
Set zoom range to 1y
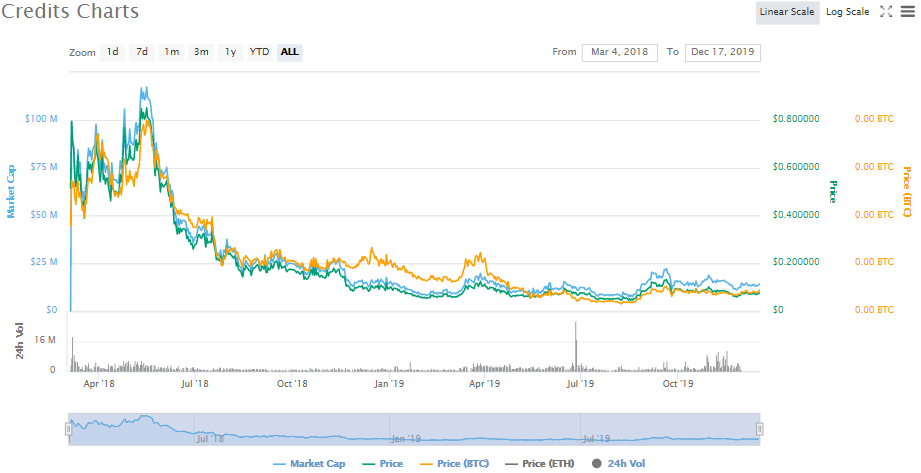(230, 52)
